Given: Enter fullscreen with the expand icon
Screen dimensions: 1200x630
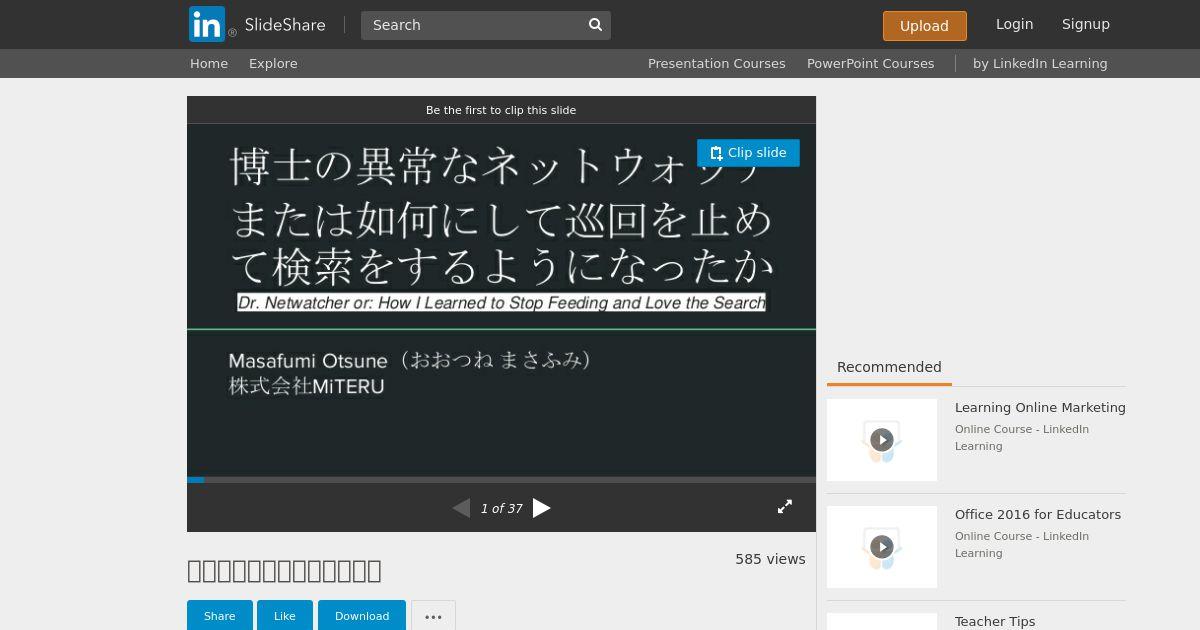Looking at the screenshot, I should pyautogui.click(x=785, y=507).
